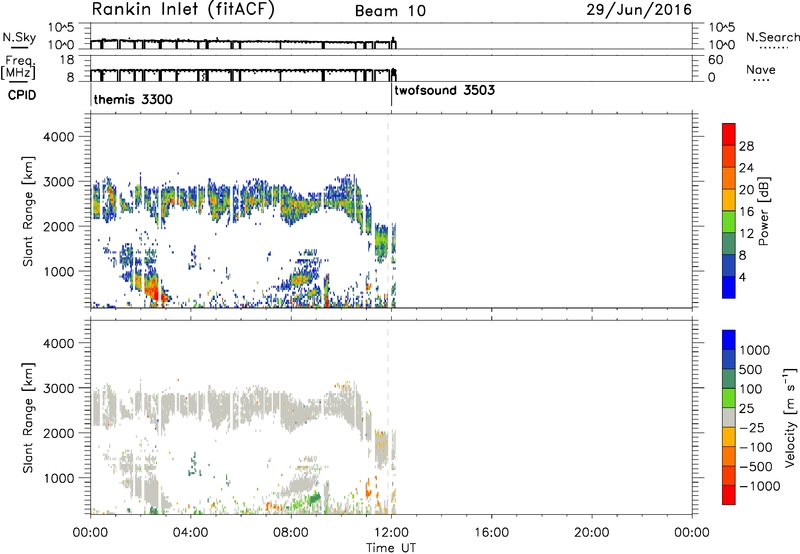Click the 'themis 3300' CPID text
Image resolution: width=800 pixels, height=554 pixels.
pyautogui.click(x=133, y=99)
